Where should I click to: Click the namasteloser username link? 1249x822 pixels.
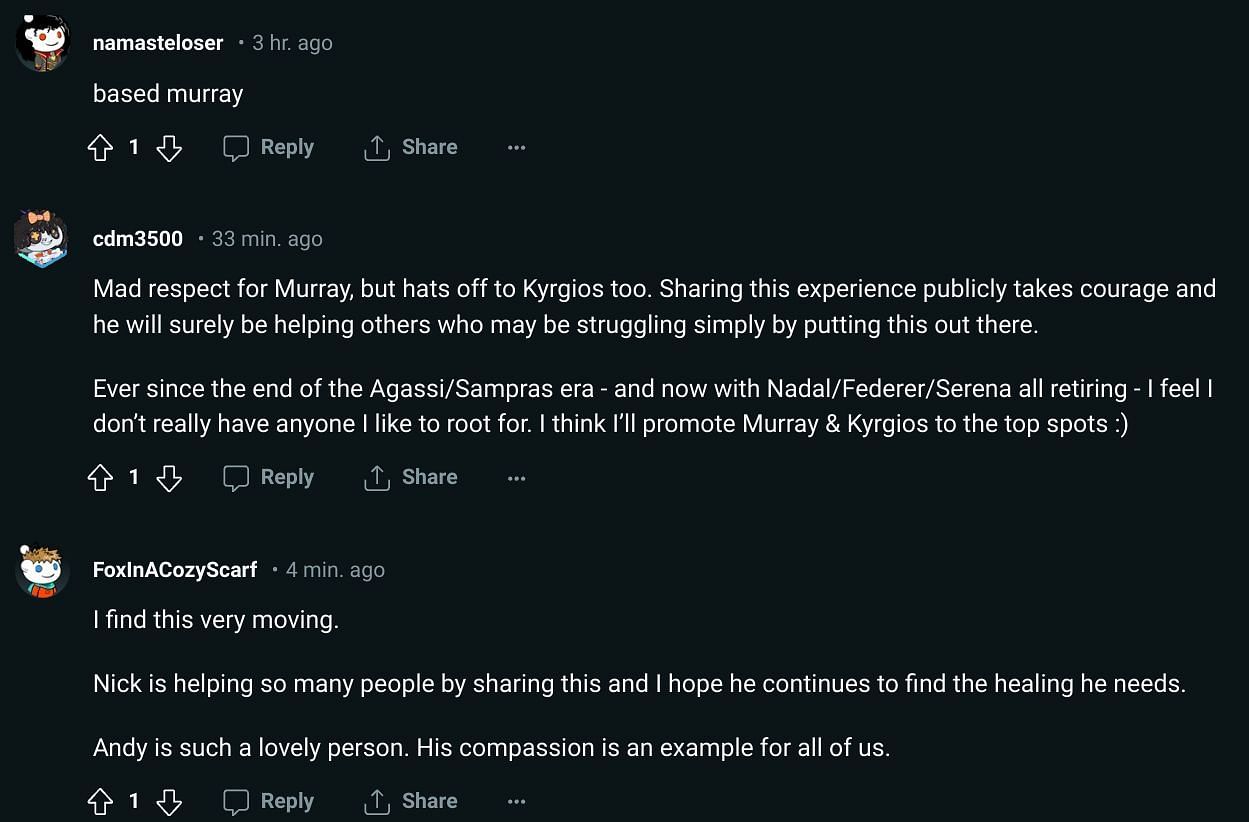(x=158, y=43)
